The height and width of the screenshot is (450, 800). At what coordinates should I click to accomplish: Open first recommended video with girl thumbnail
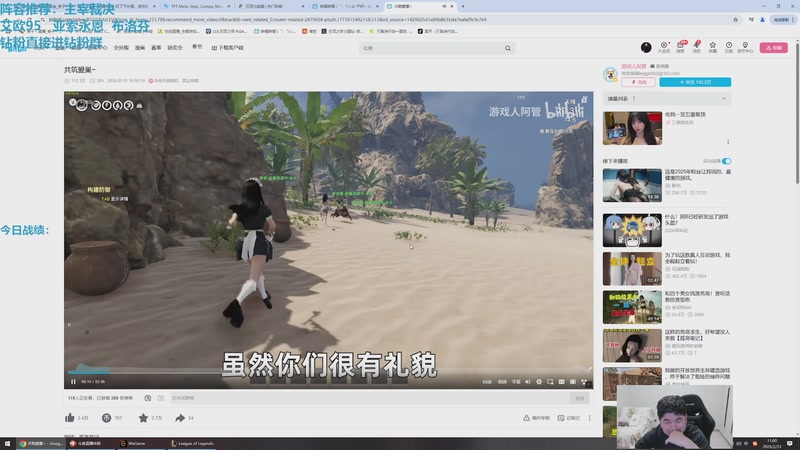pos(632,128)
